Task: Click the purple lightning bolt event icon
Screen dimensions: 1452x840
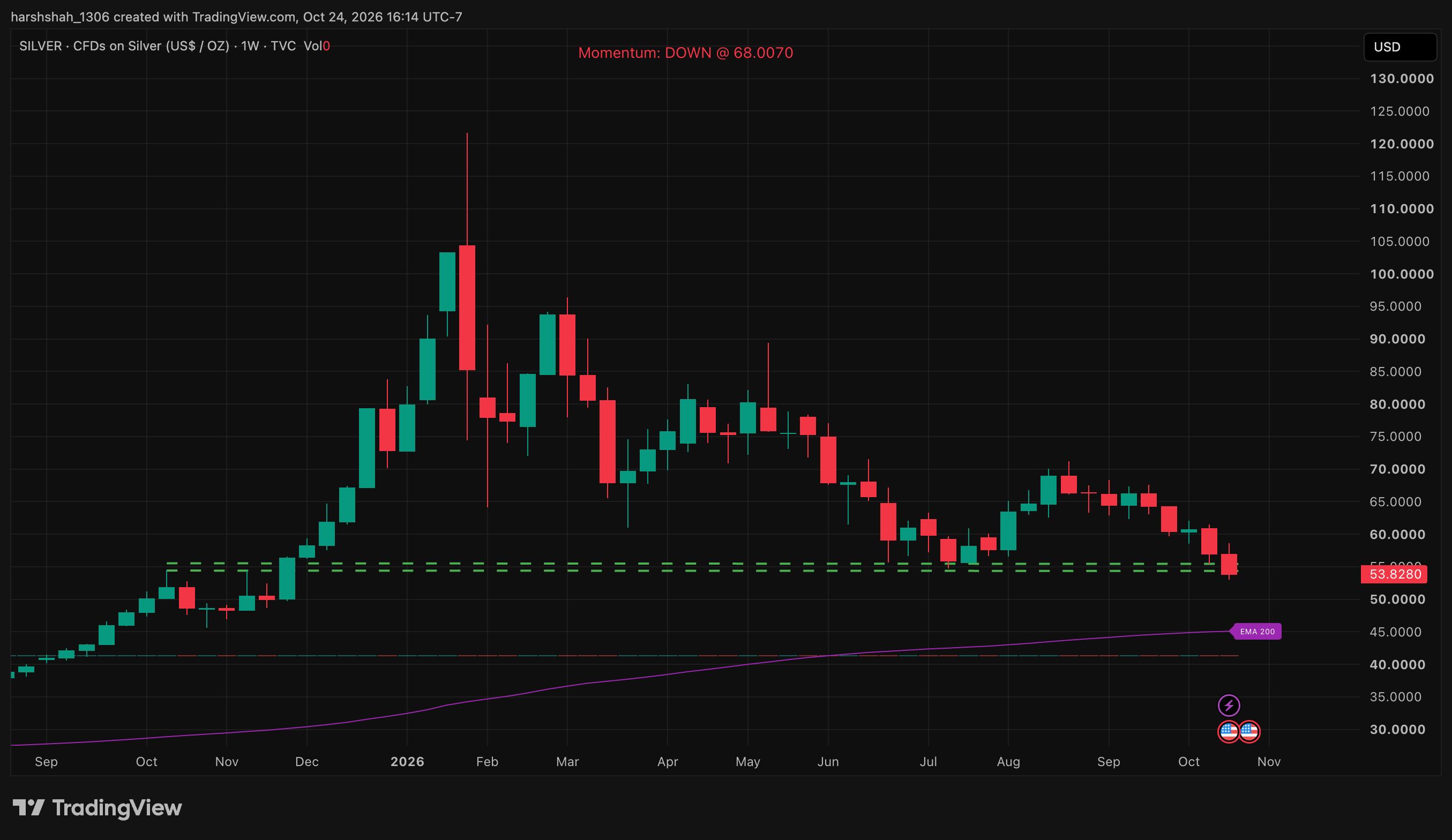Action: (x=1229, y=705)
